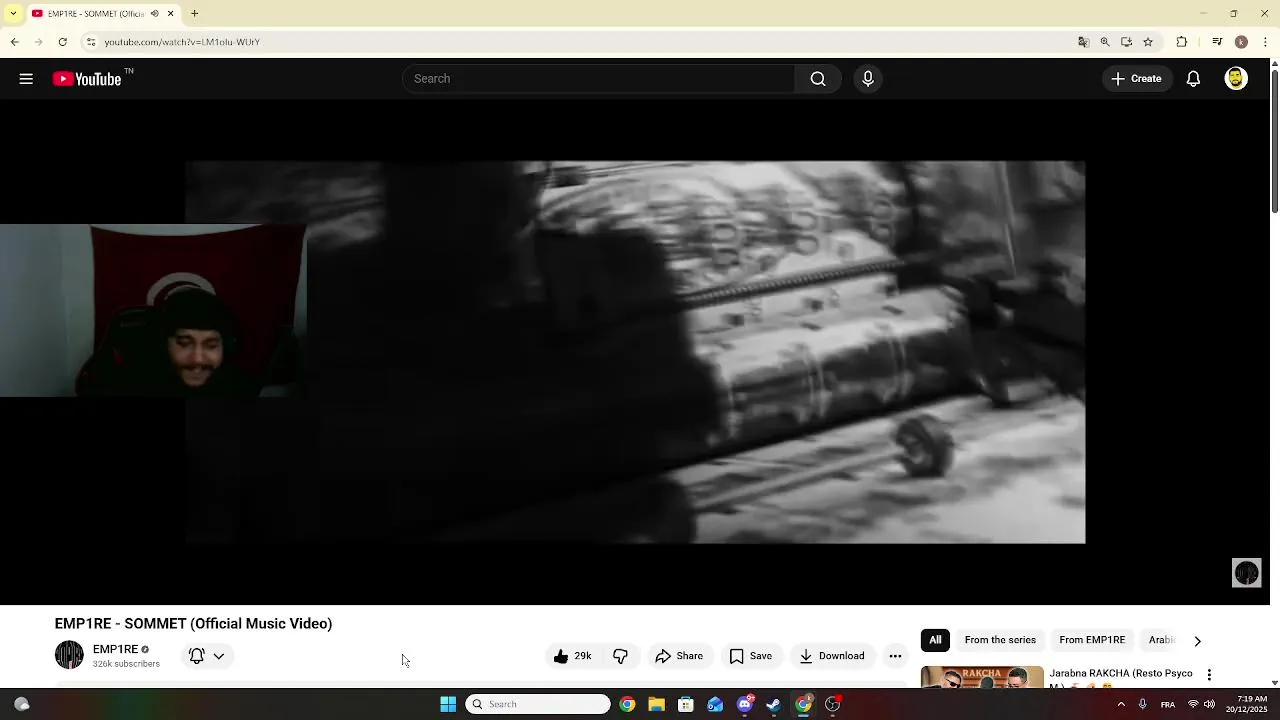
Task: Open YouTube notifications bell
Action: coord(1193,79)
